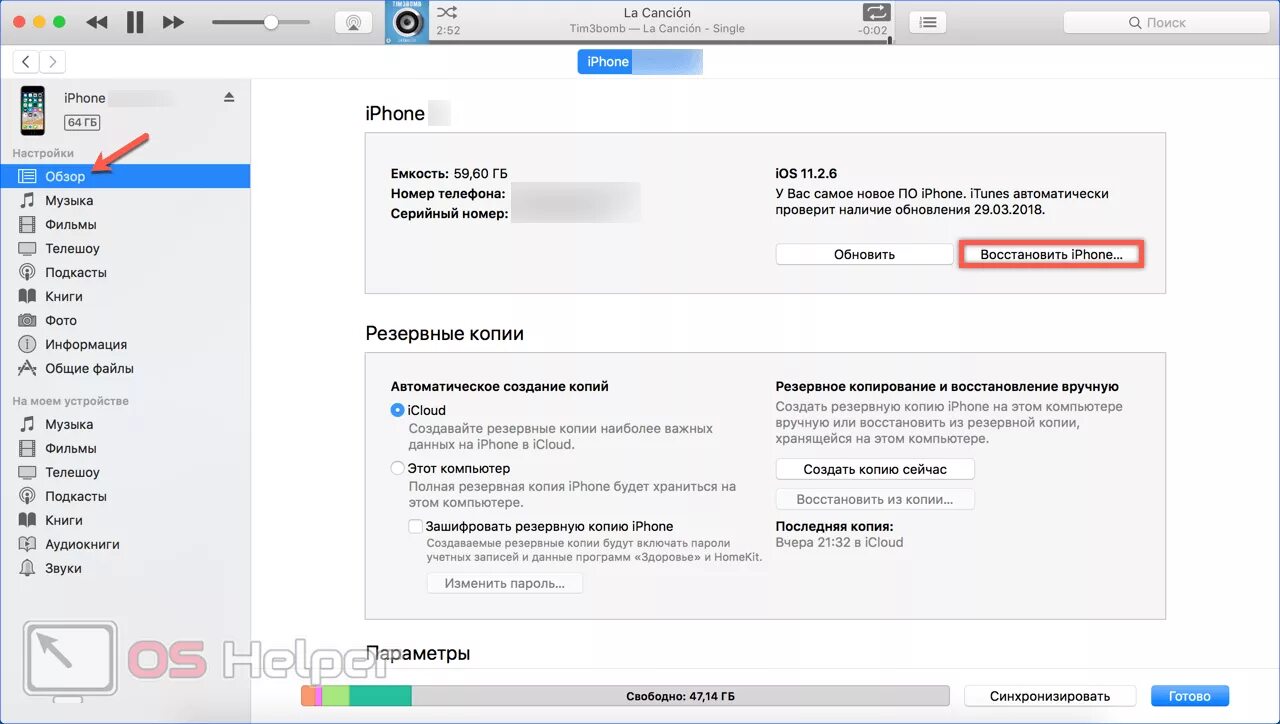Go to previous track with rewind icon
Screen dimensions: 1280x724
point(97,22)
